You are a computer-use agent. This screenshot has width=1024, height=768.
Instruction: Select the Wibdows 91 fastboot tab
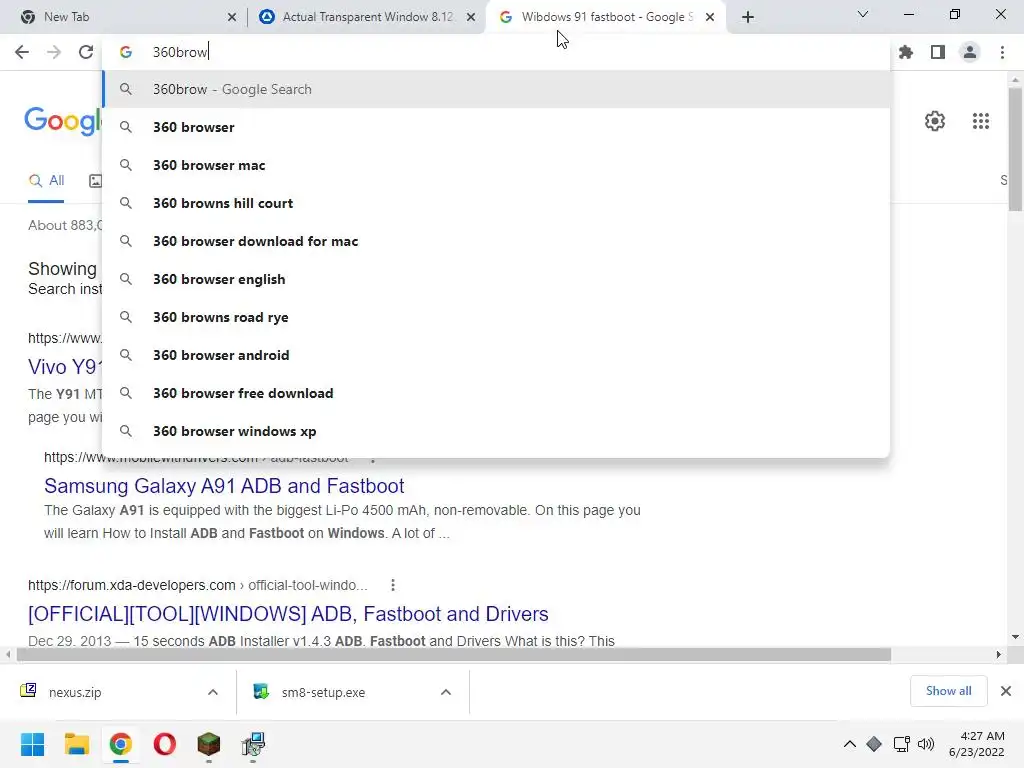[604, 17]
